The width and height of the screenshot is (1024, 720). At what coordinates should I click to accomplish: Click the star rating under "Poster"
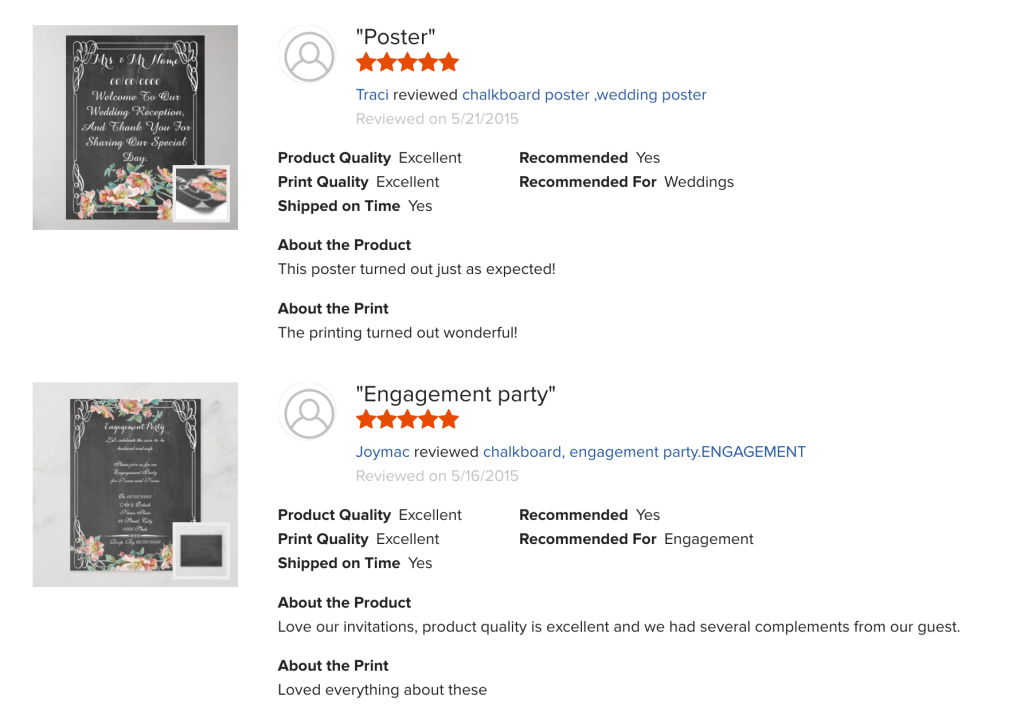pyautogui.click(x=407, y=63)
